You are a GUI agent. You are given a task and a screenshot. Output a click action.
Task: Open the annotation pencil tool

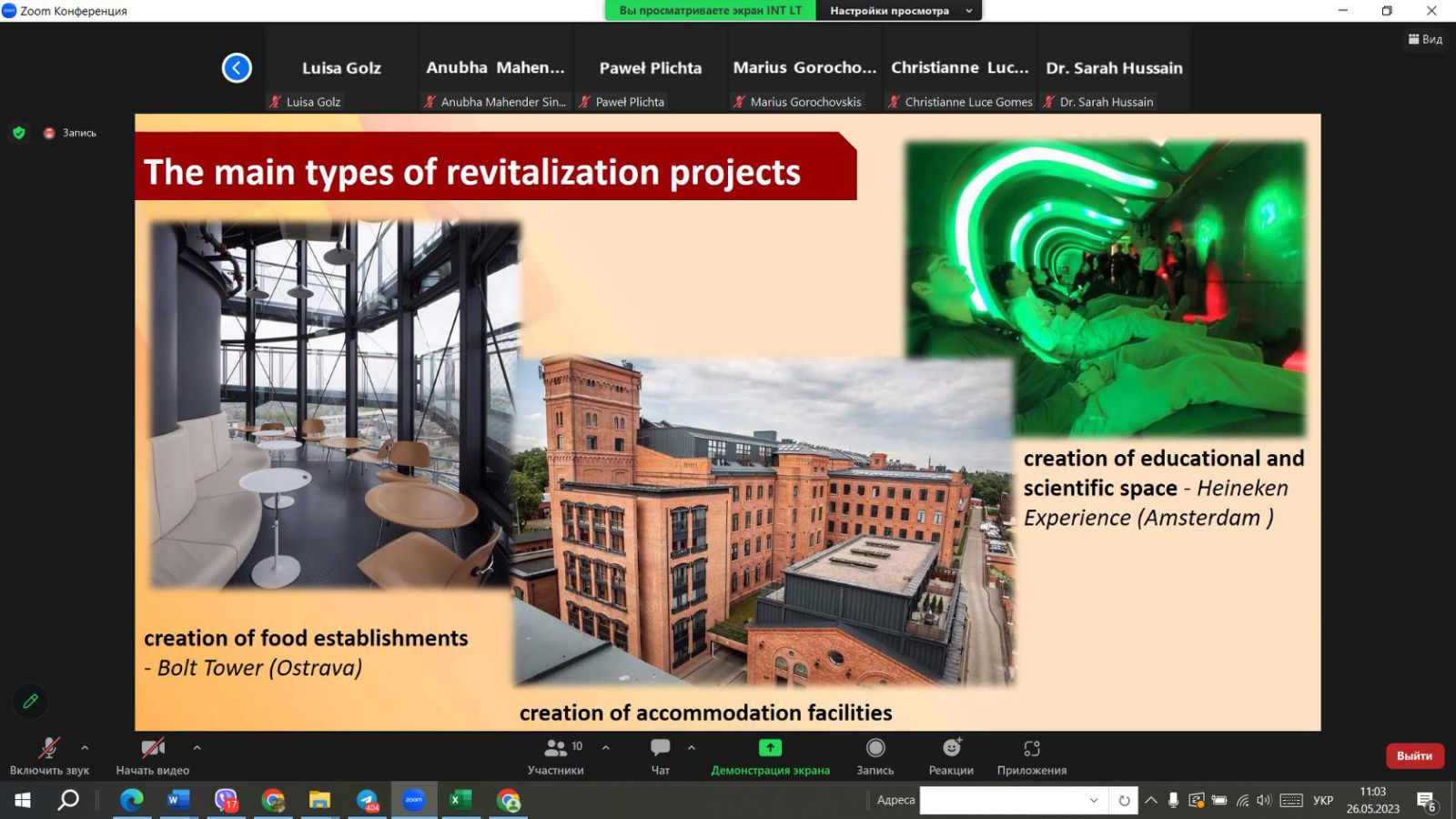[30, 701]
